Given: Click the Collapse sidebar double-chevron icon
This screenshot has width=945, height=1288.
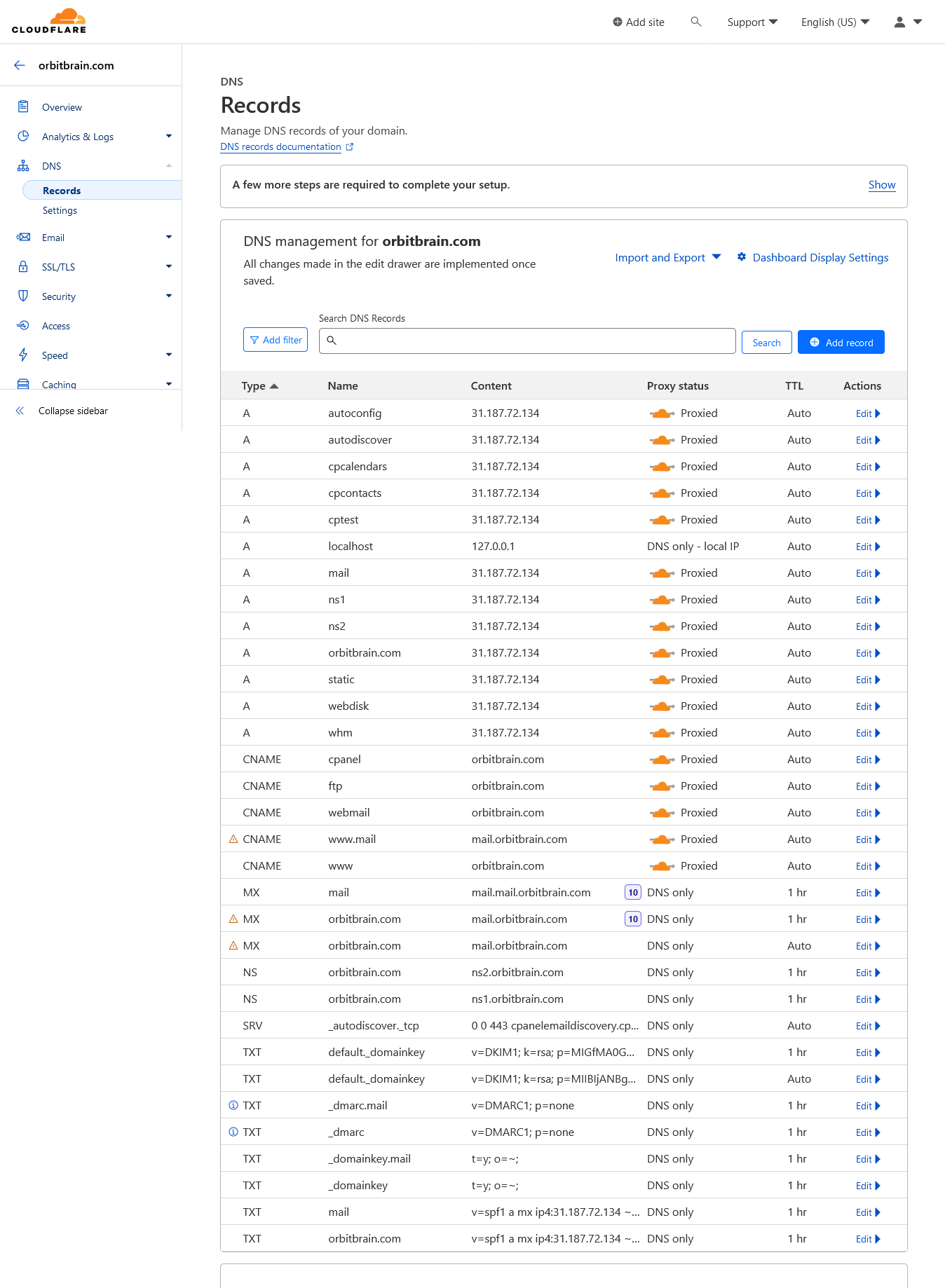Looking at the screenshot, I should coord(20,411).
